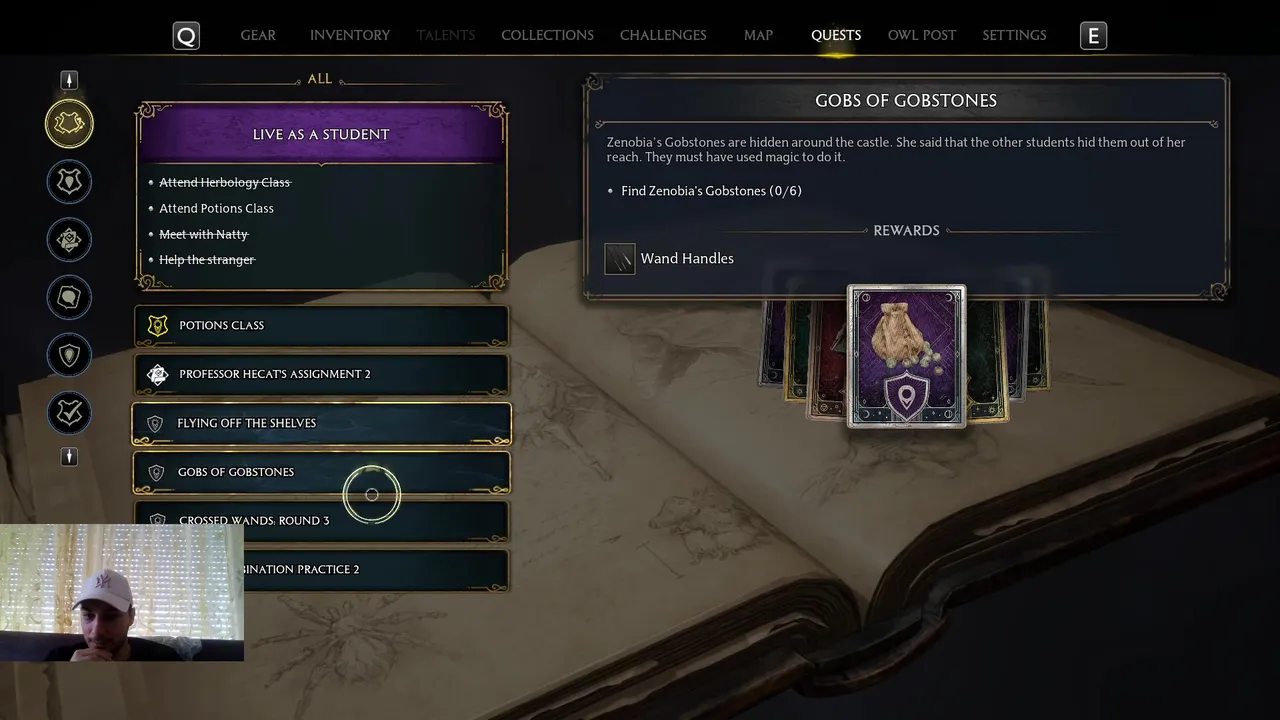
Task: Select the completed quests checkmark filter icon
Action: pyautogui.click(x=69, y=413)
